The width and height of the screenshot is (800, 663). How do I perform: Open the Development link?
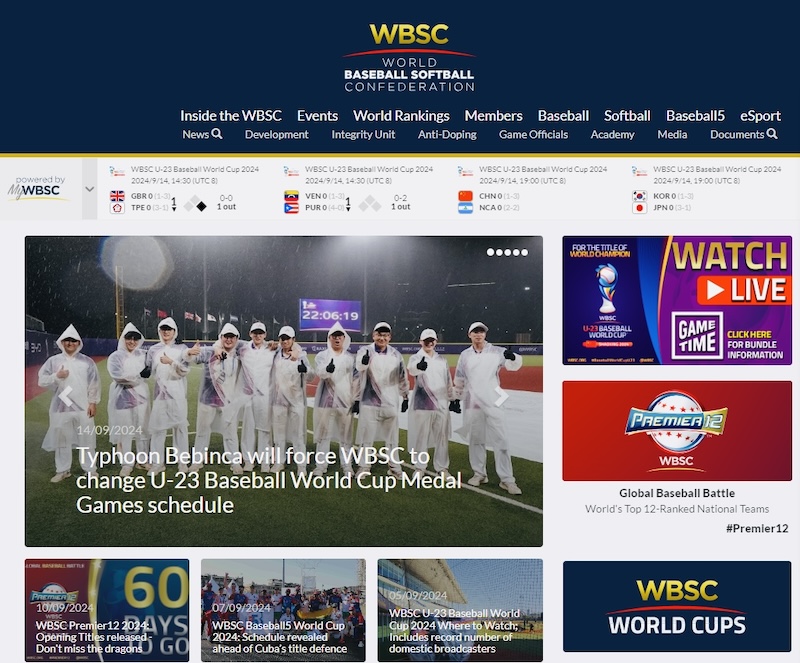[277, 134]
